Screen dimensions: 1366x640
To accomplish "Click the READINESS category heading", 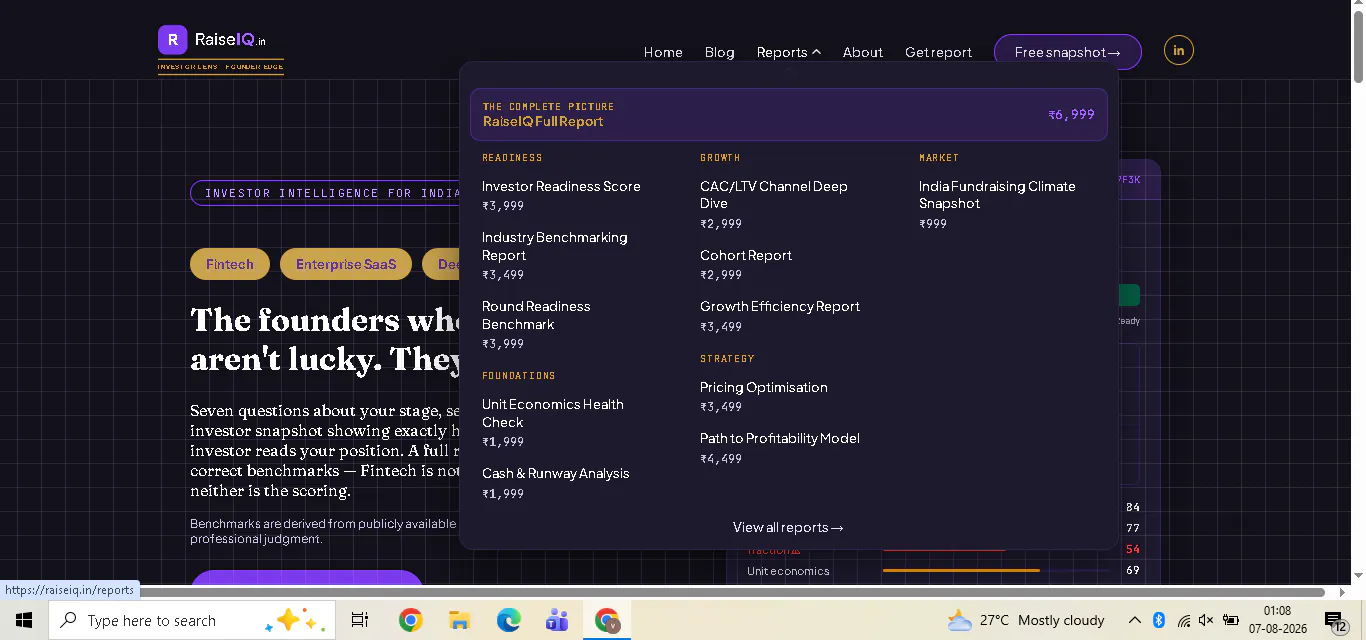I will coord(512,157).
